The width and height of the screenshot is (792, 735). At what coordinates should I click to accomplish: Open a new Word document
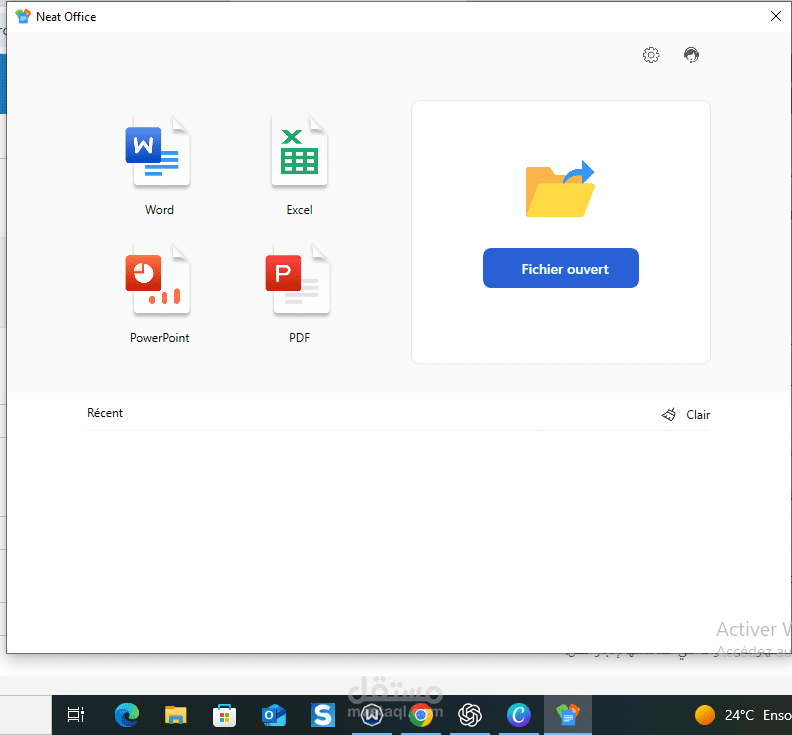pos(158,152)
